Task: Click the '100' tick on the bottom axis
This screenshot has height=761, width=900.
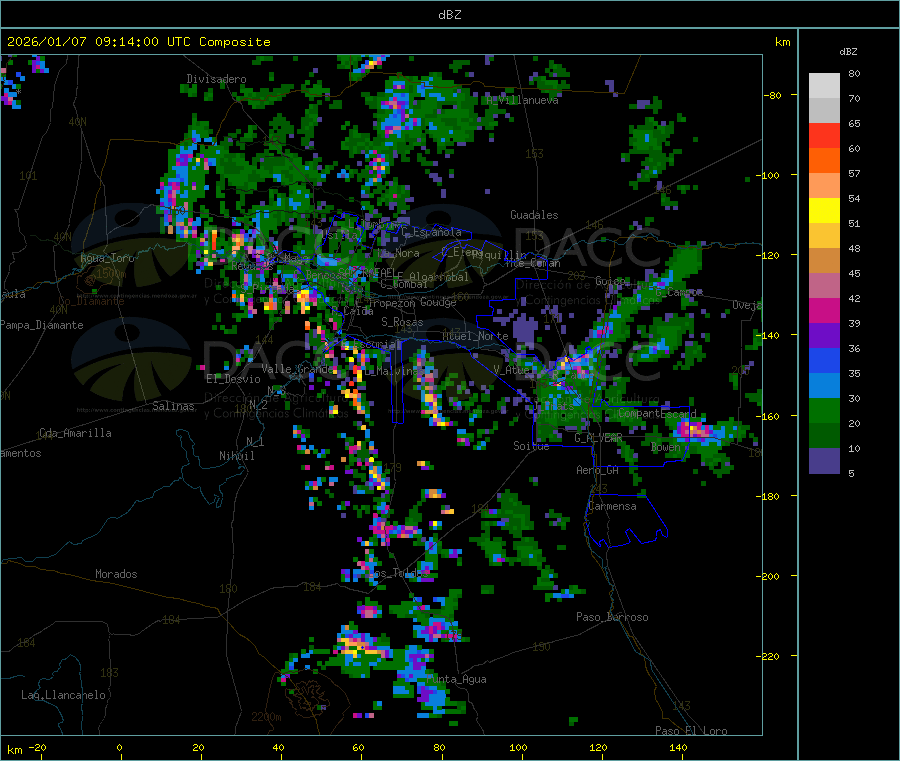Action: pos(518,747)
